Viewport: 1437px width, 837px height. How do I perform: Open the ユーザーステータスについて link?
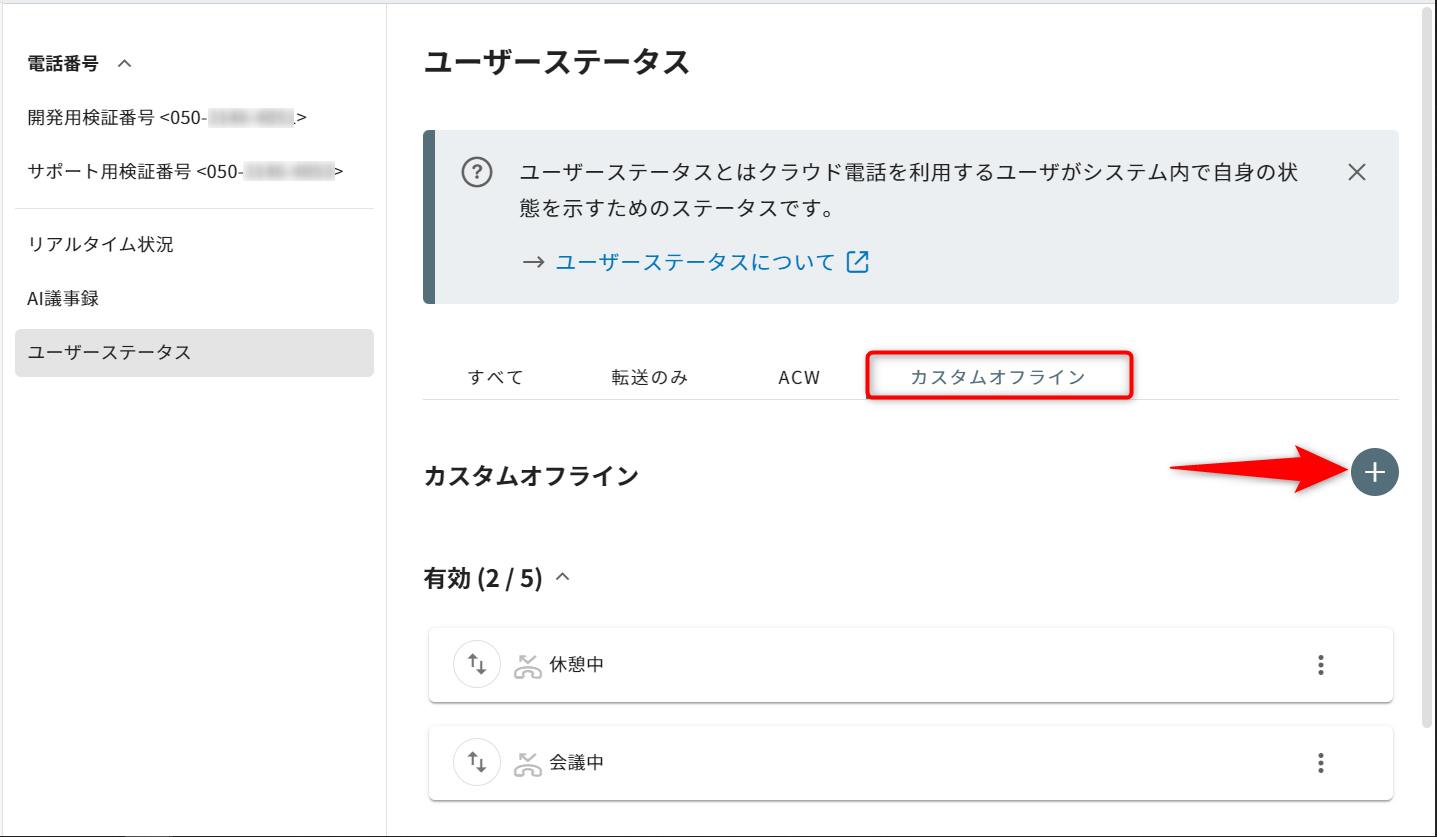pos(694,262)
